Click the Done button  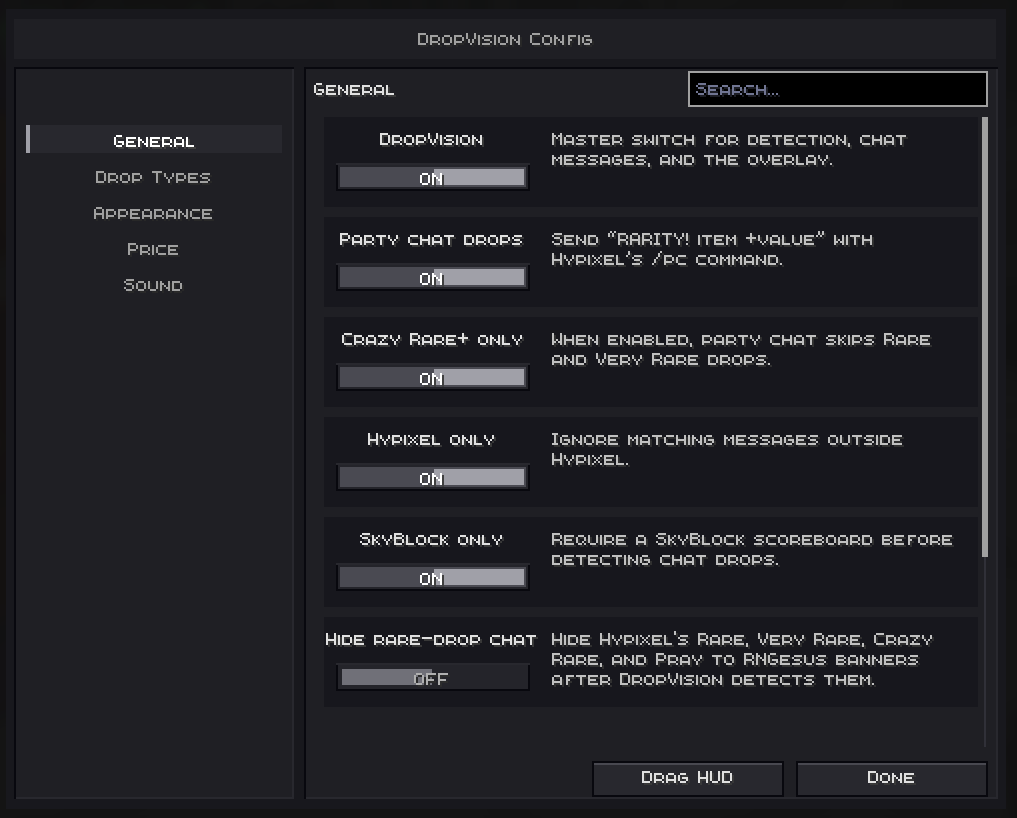tap(891, 778)
